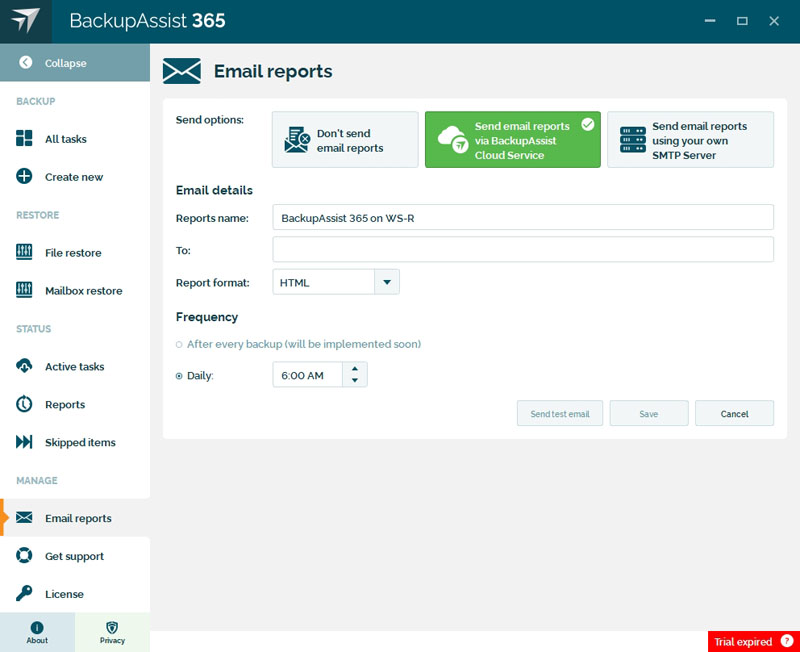Open Create new in sidebar
Image resolution: width=800 pixels, height=652 pixels.
tap(75, 177)
